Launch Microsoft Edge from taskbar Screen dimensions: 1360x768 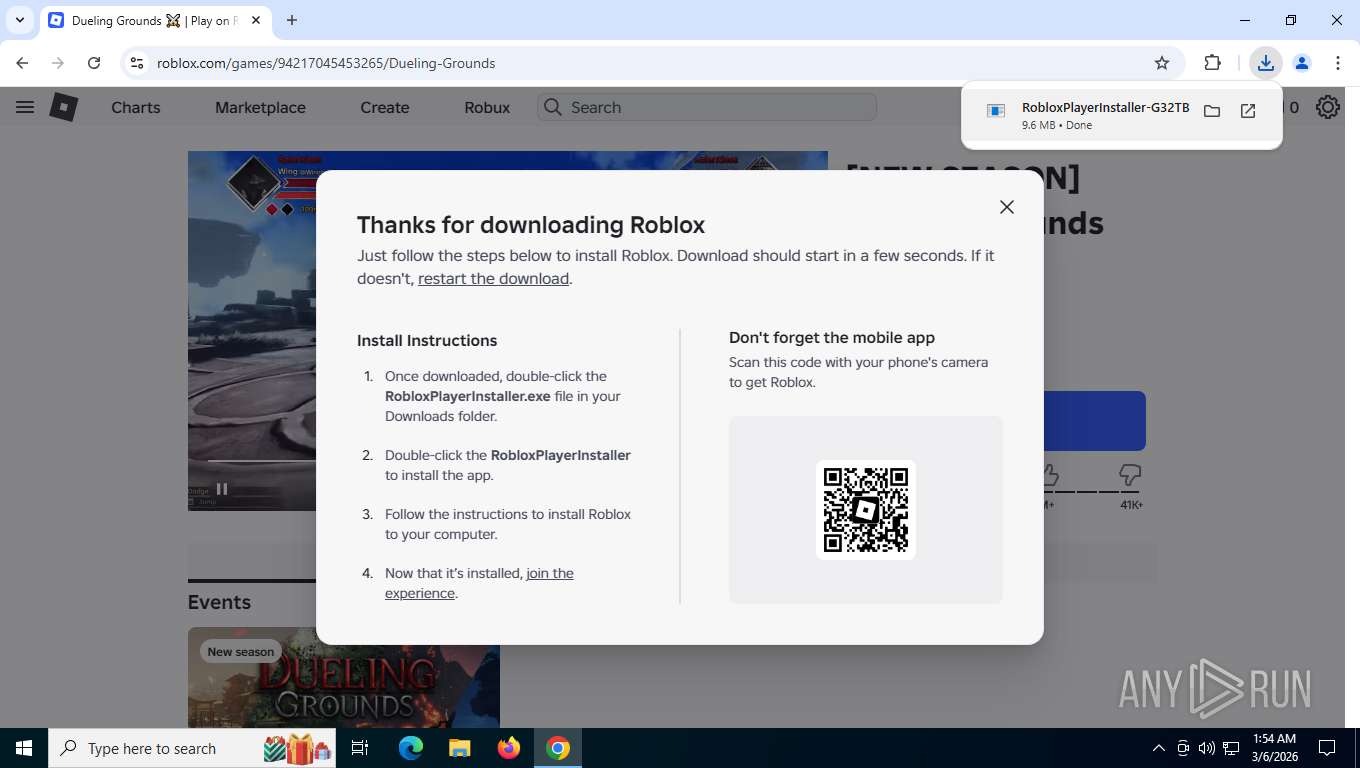[411, 748]
